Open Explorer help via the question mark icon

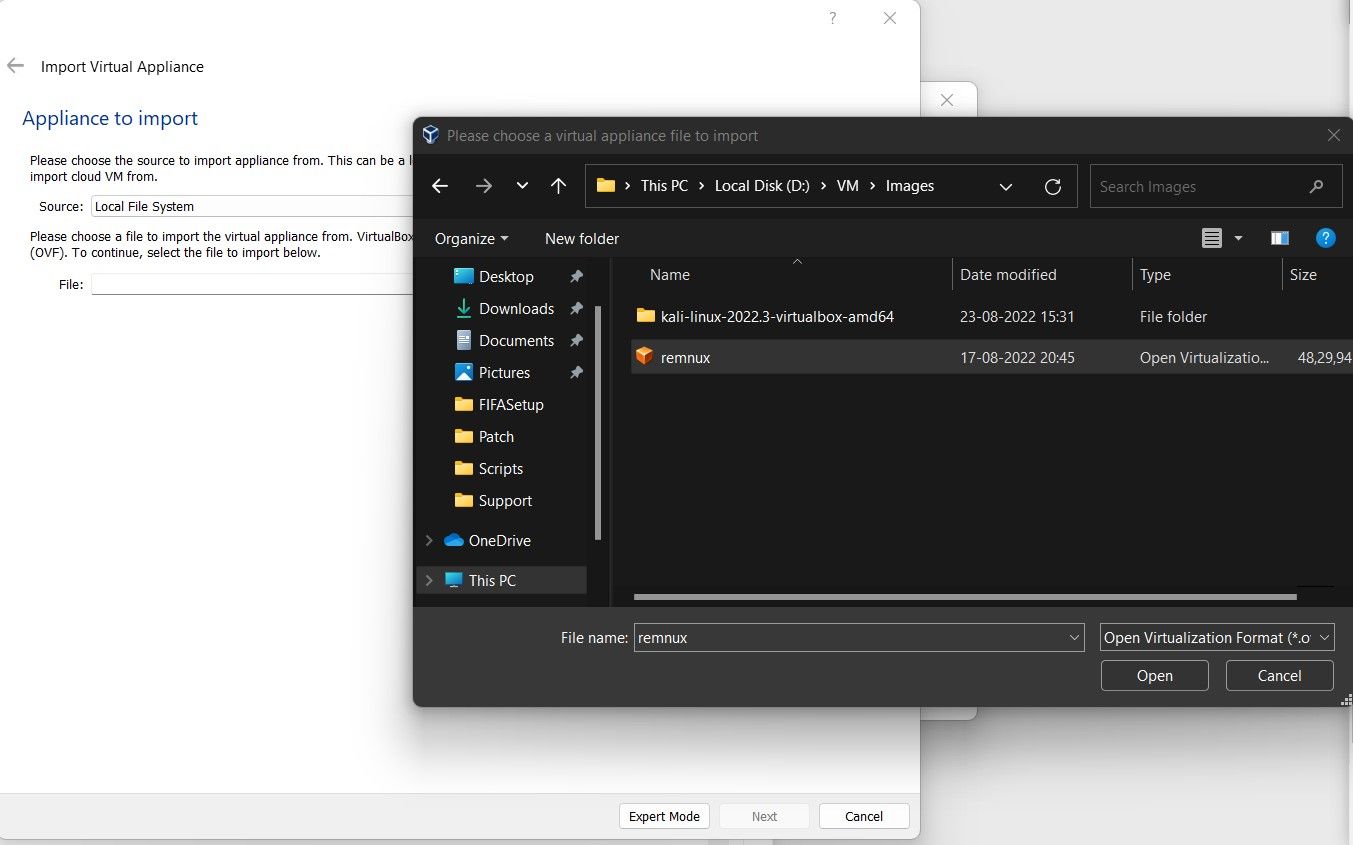tap(1325, 238)
